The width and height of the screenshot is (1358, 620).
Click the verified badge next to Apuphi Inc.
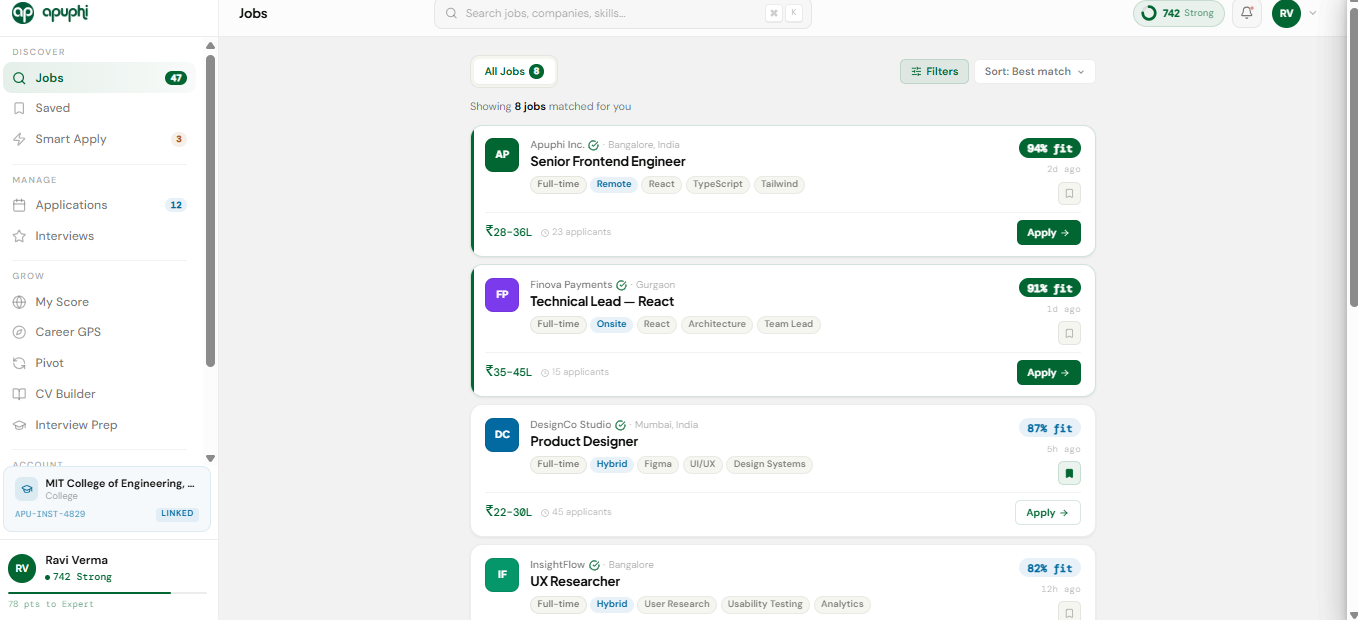tap(594, 145)
